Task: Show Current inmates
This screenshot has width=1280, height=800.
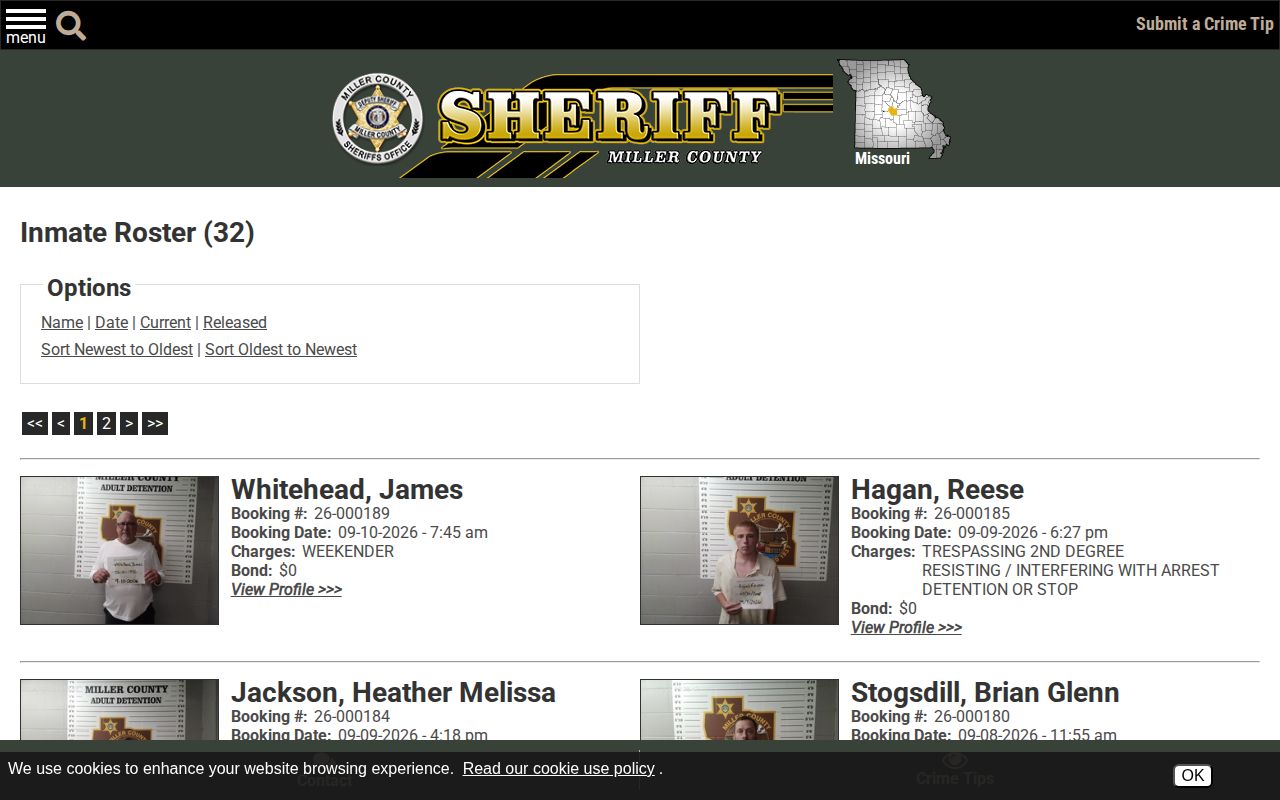Action: tap(165, 322)
